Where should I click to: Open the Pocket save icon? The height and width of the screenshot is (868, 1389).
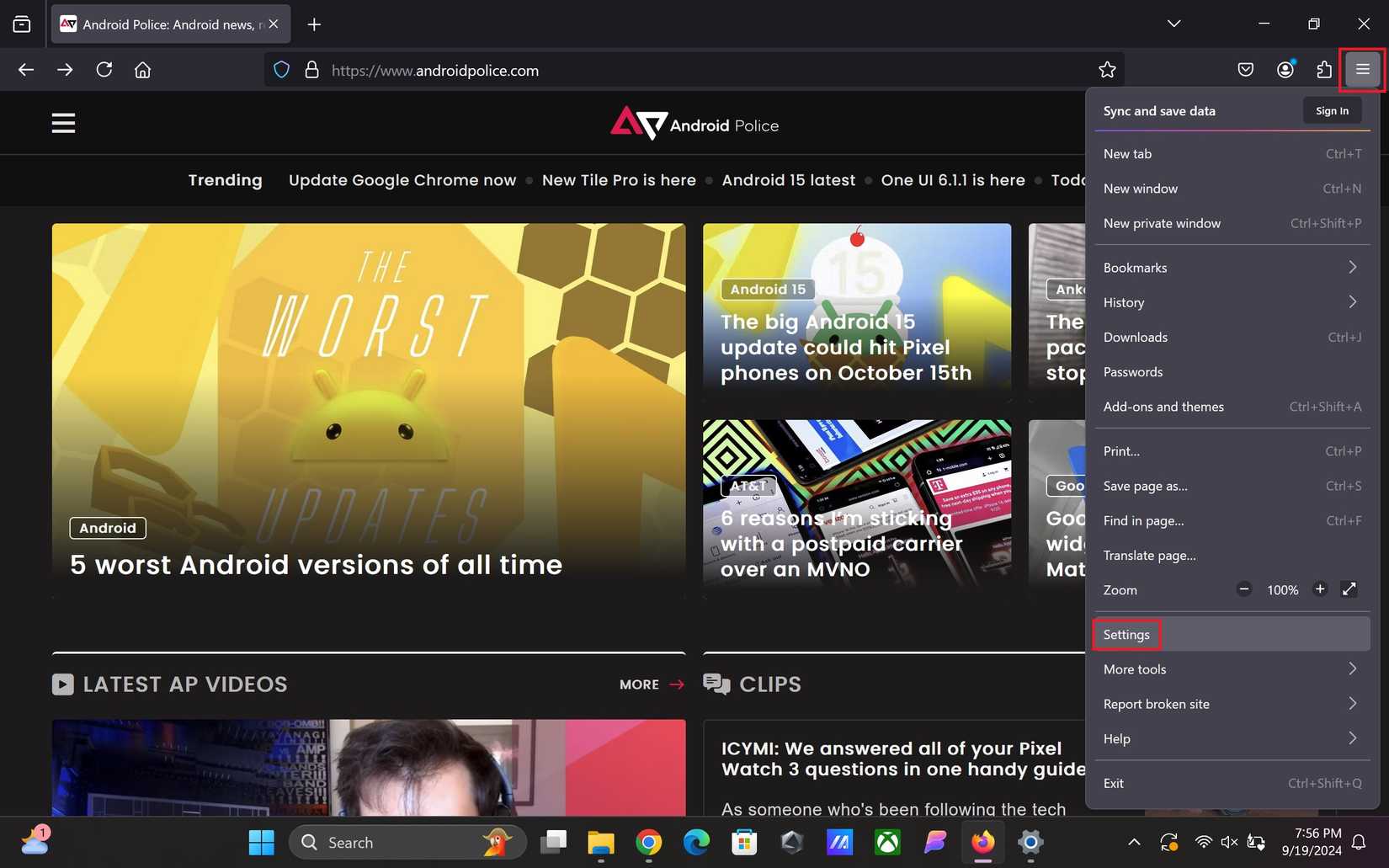(x=1246, y=70)
